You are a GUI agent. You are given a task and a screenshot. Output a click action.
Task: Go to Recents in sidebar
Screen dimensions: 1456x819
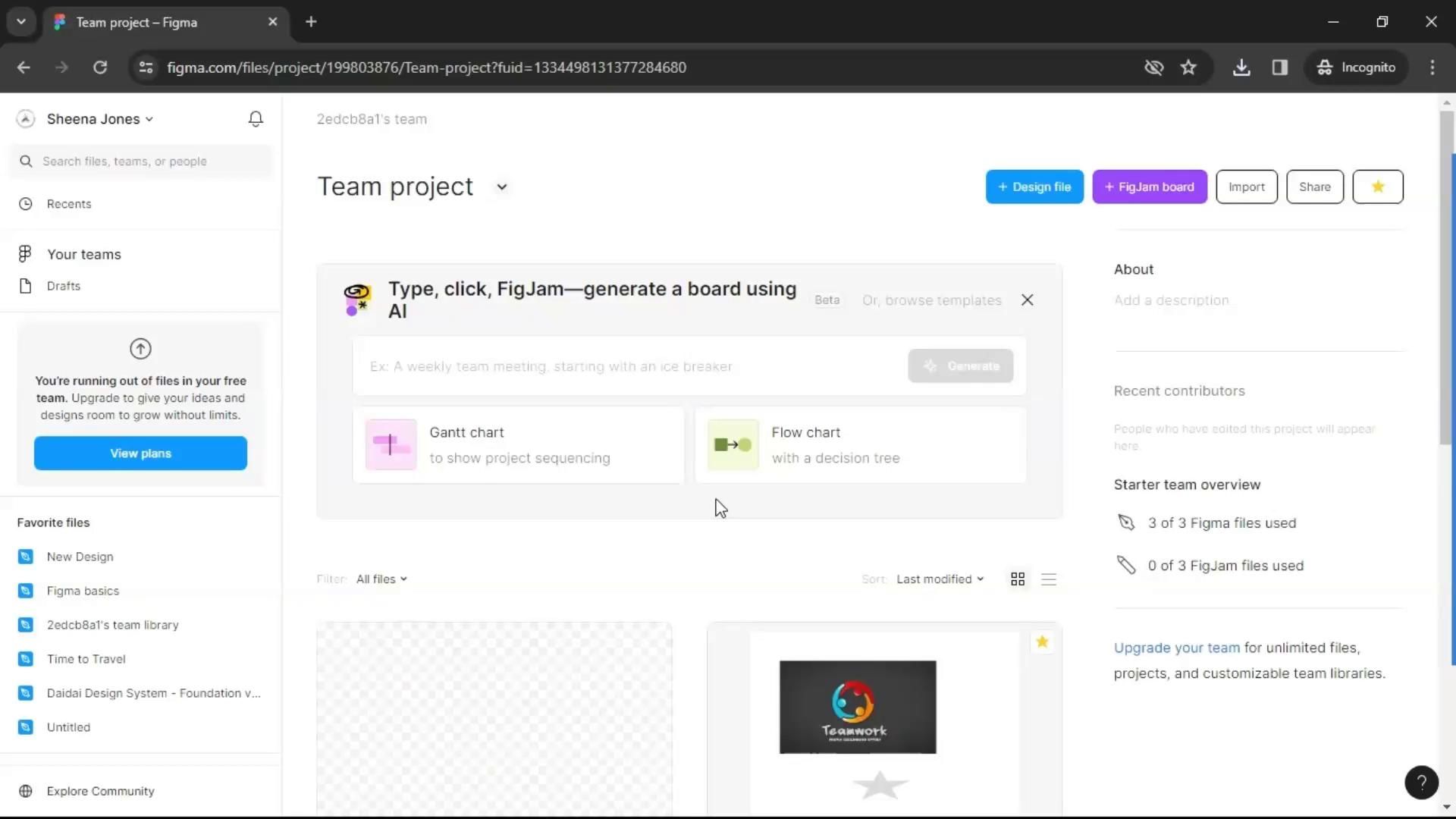[x=68, y=204]
